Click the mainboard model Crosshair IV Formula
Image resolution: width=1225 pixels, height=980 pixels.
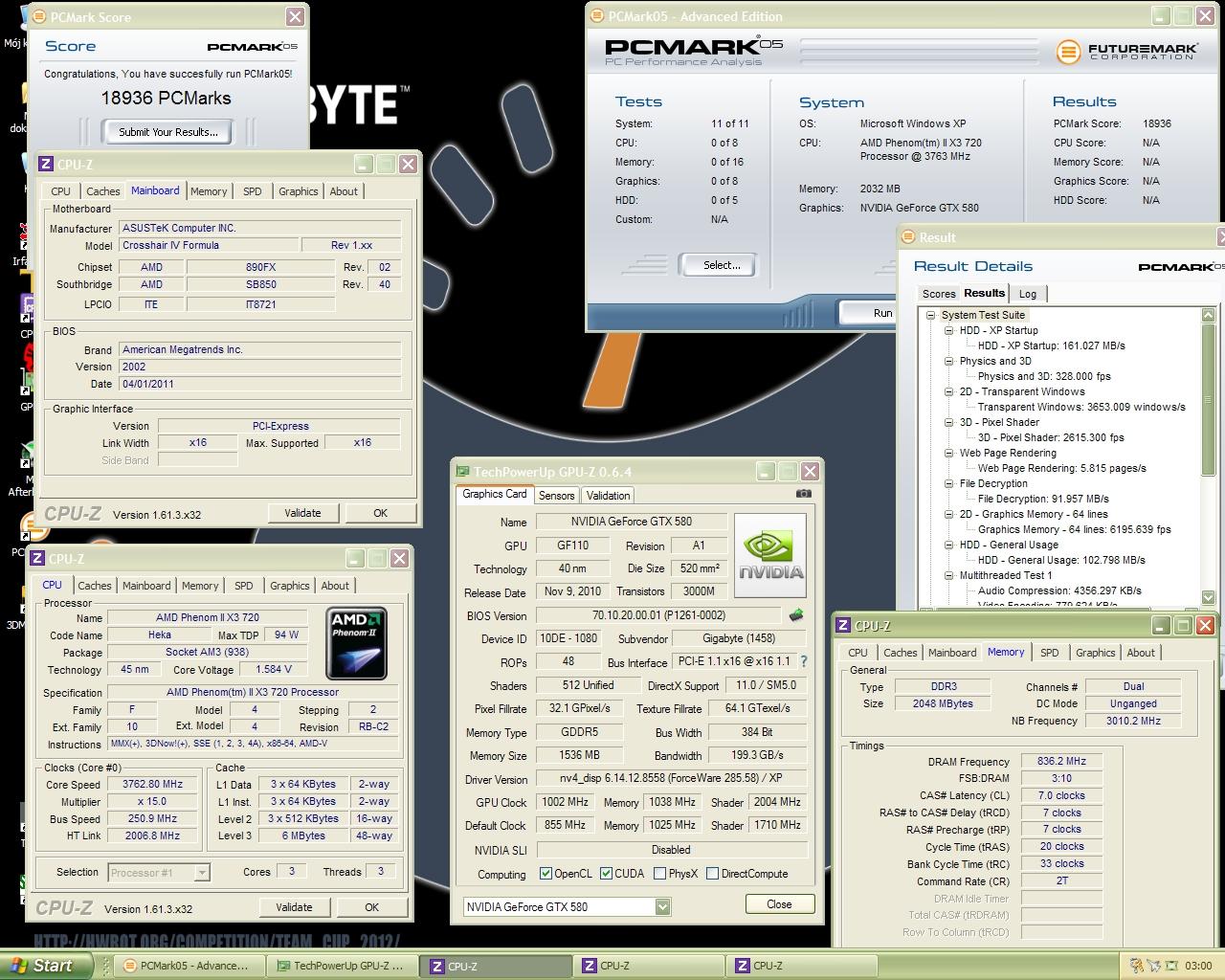click(x=209, y=246)
